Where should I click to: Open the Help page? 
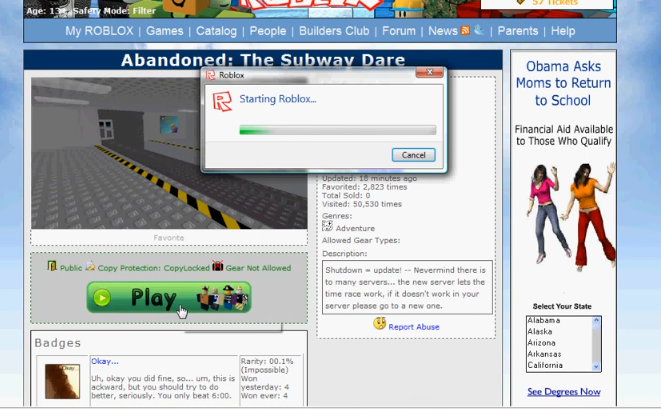point(563,31)
